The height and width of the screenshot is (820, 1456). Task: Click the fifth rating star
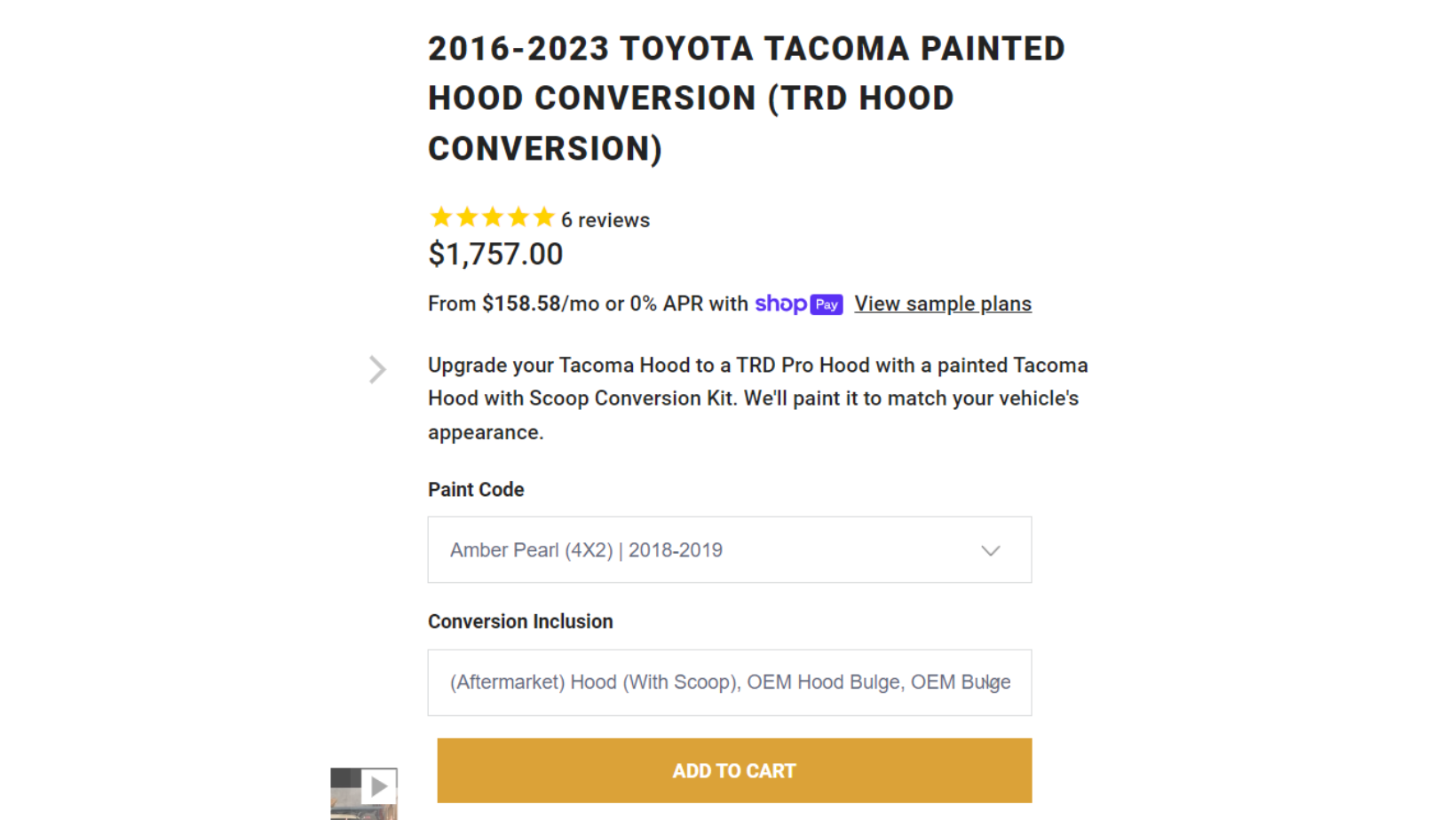[544, 217]
